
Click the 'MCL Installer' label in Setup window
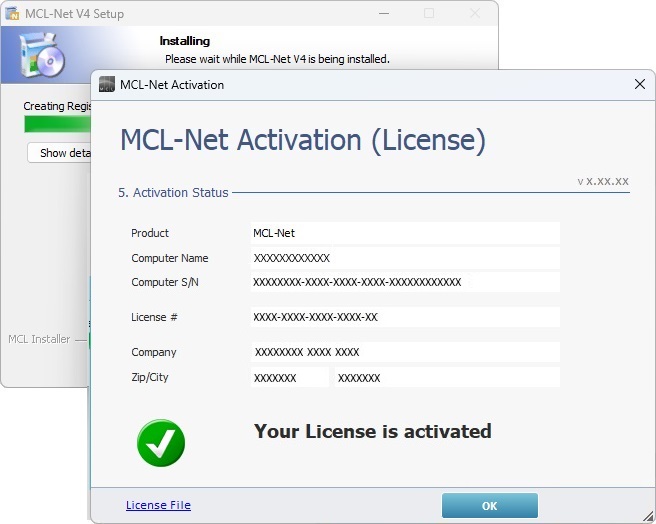point(39,339)
